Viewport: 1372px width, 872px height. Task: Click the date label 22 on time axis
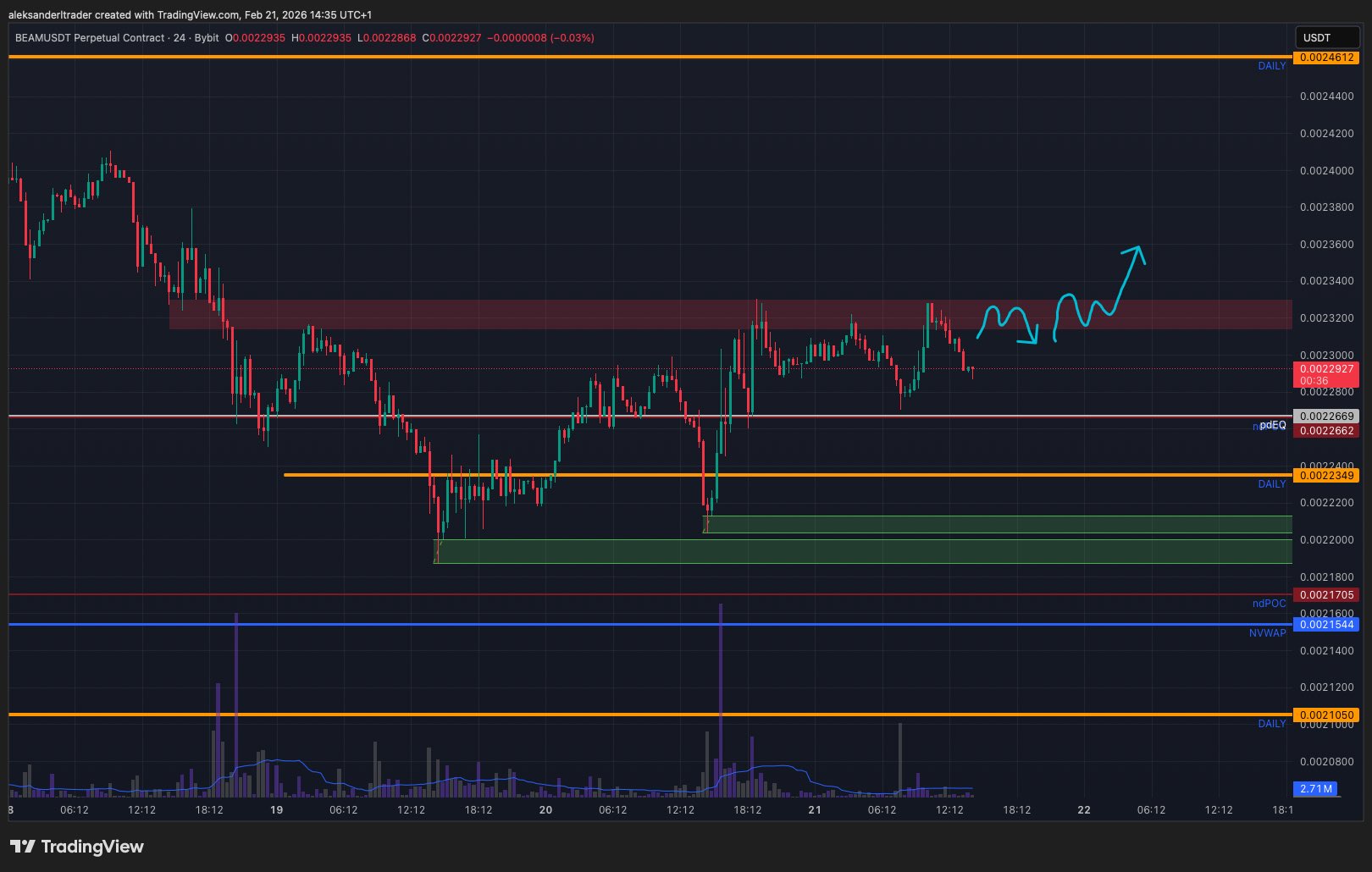[x=1084, y=810]
